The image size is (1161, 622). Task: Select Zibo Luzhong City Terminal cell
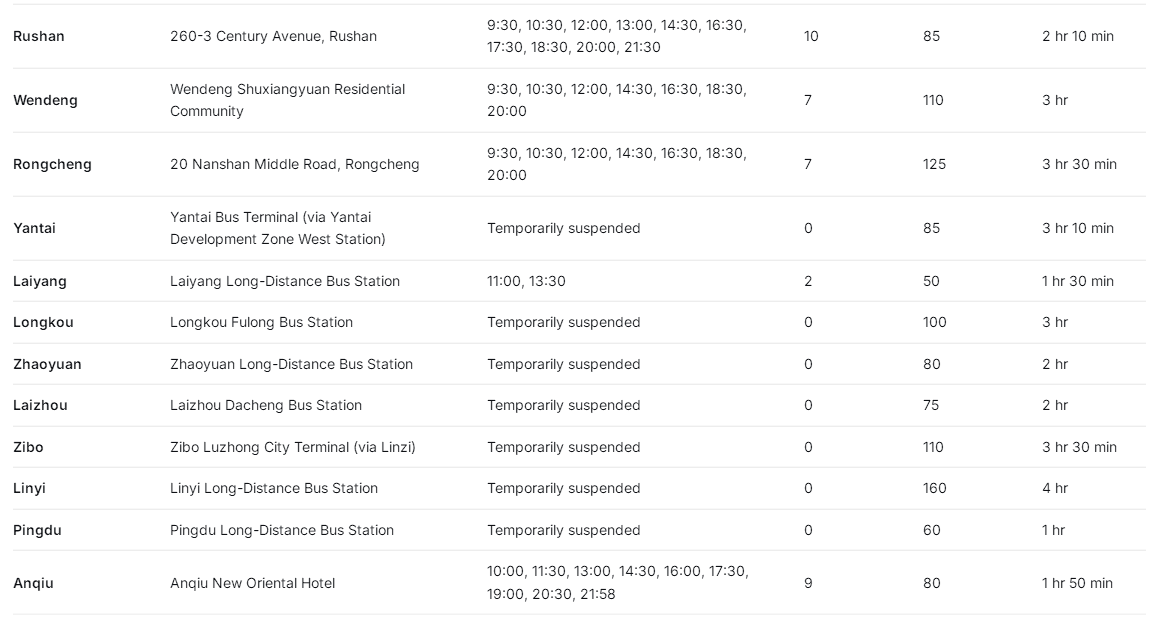pos(292,447)
